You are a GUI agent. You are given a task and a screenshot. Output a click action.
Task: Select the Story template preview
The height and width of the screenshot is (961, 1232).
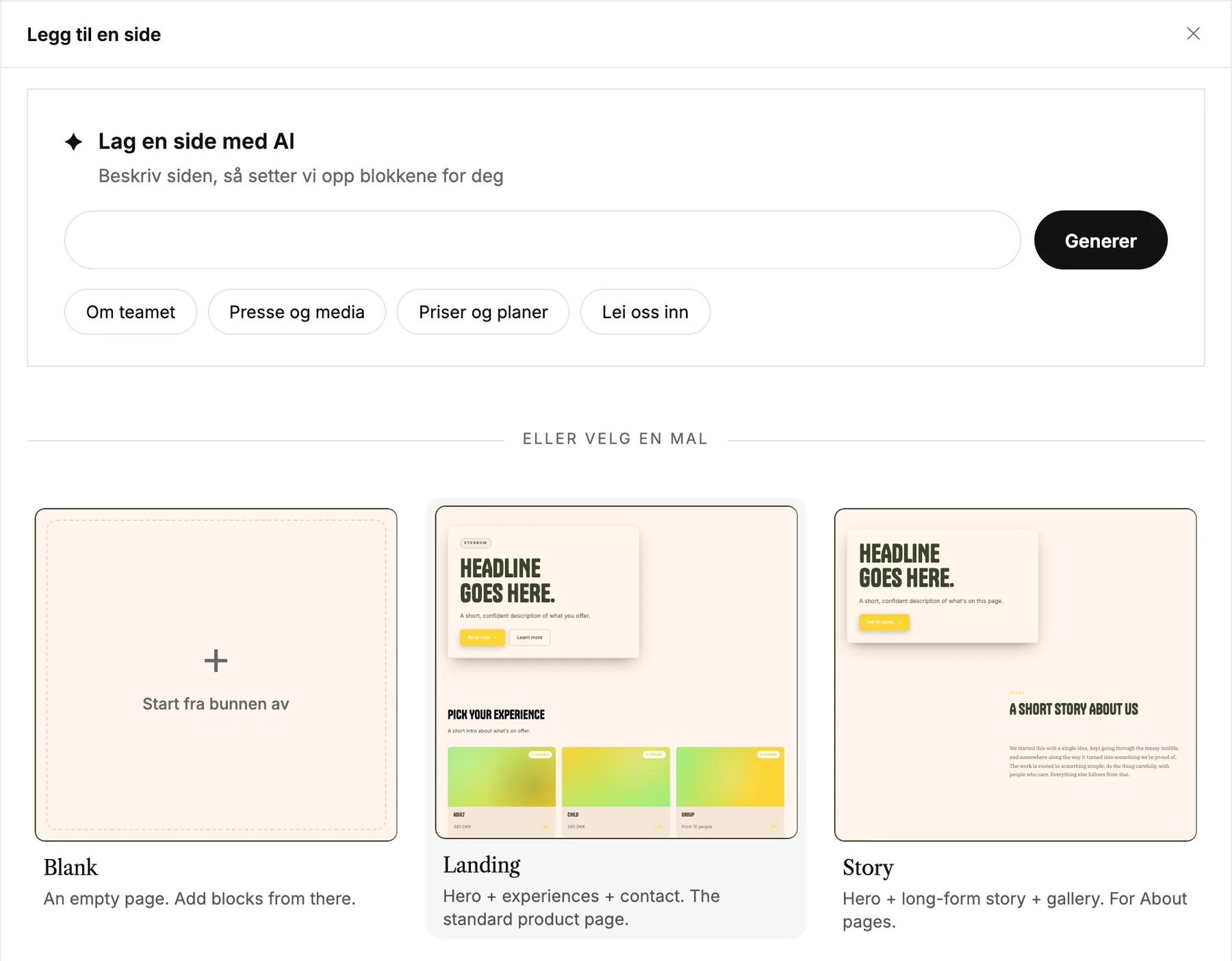1016,675
